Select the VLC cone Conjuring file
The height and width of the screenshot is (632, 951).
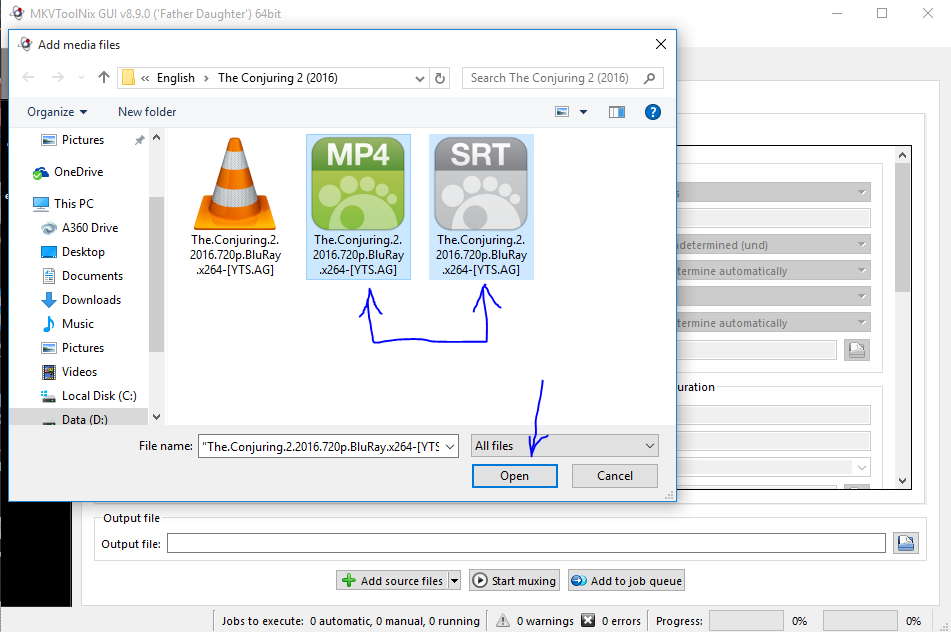pos(235,207)
